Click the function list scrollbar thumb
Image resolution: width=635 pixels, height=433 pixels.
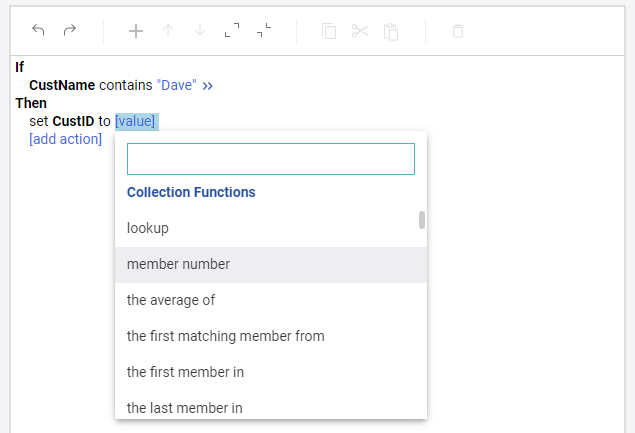coord(422,220)
